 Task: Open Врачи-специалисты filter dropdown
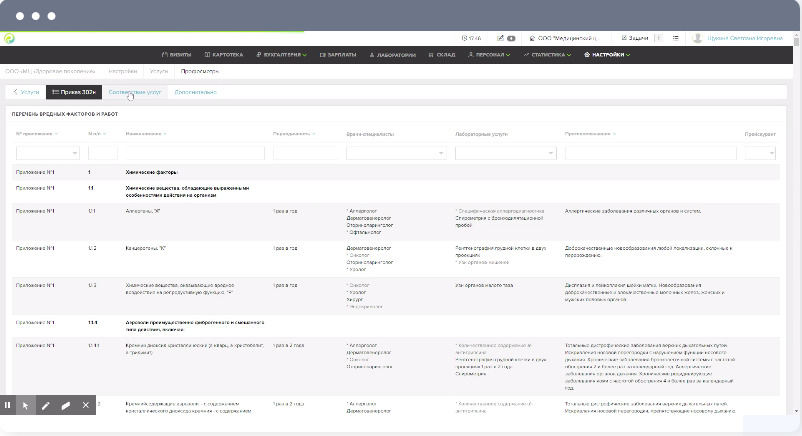[x=396, y=153]
